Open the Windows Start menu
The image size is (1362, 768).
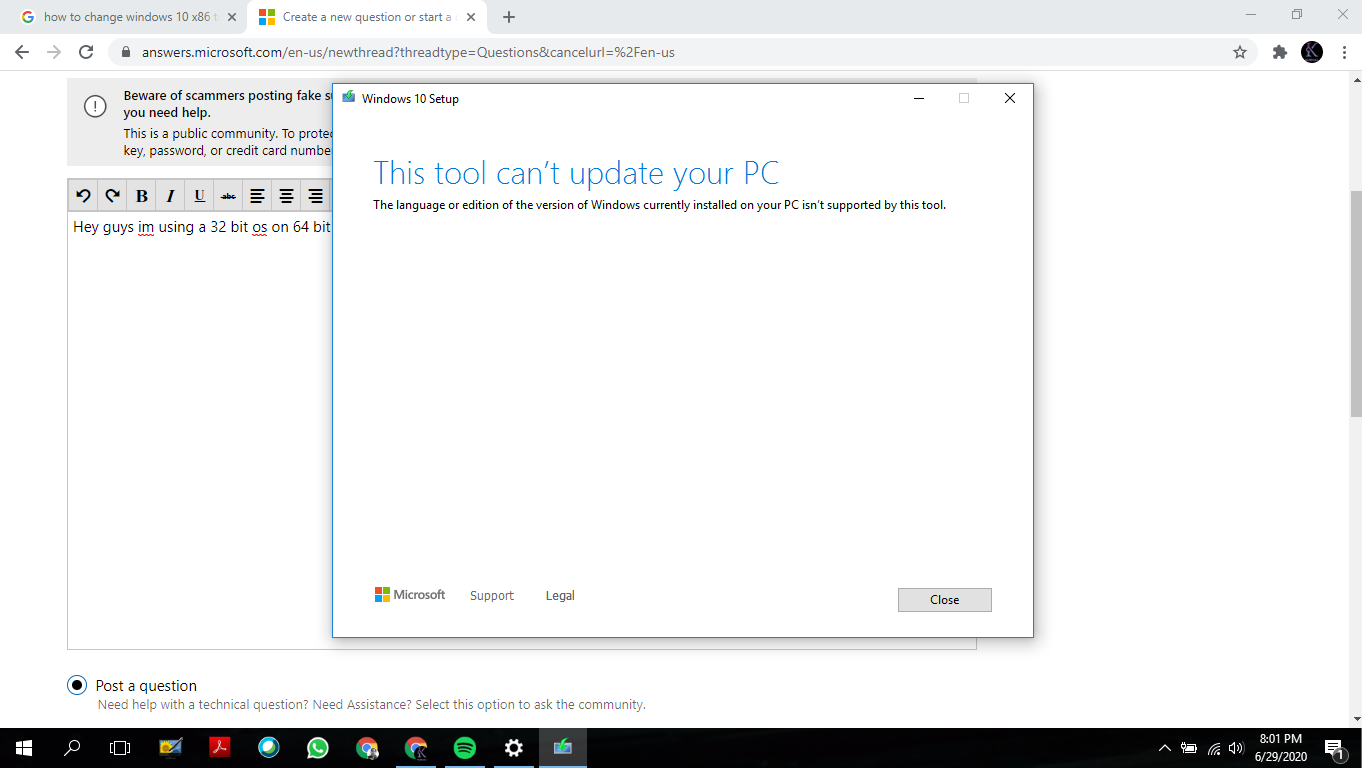click(24, 747)
